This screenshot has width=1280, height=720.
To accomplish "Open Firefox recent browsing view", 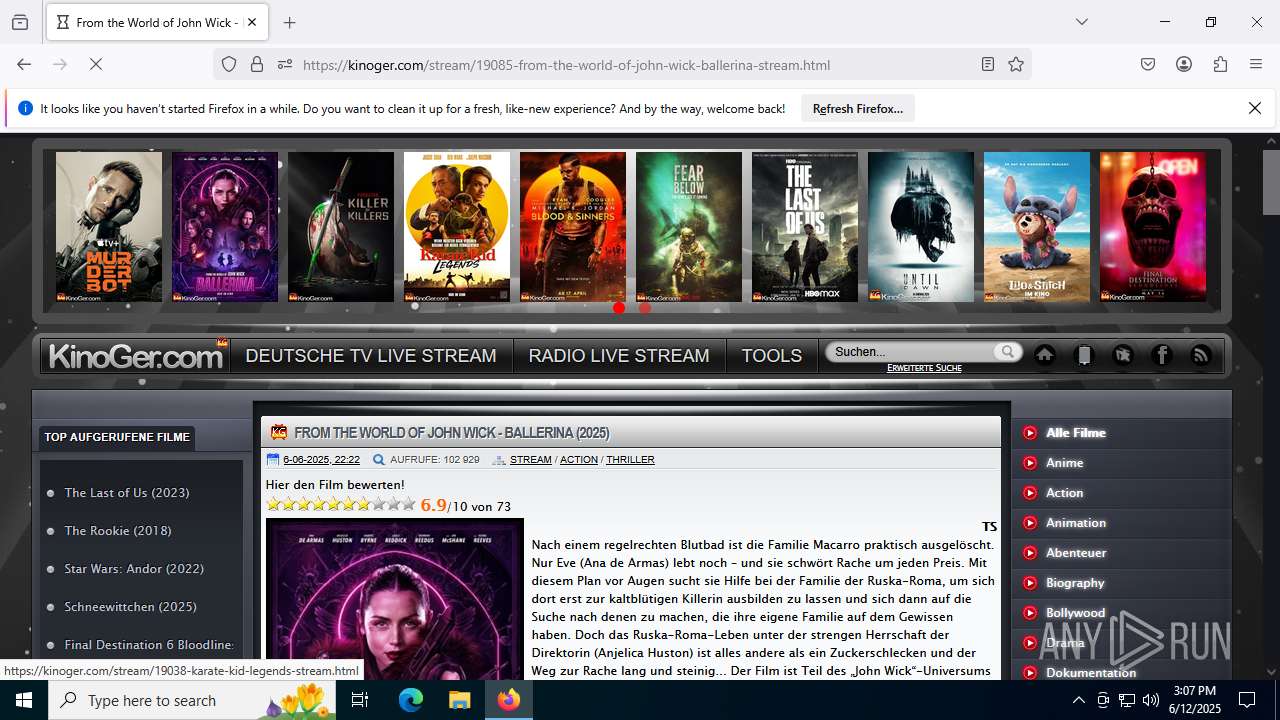I will coord(20,22).
